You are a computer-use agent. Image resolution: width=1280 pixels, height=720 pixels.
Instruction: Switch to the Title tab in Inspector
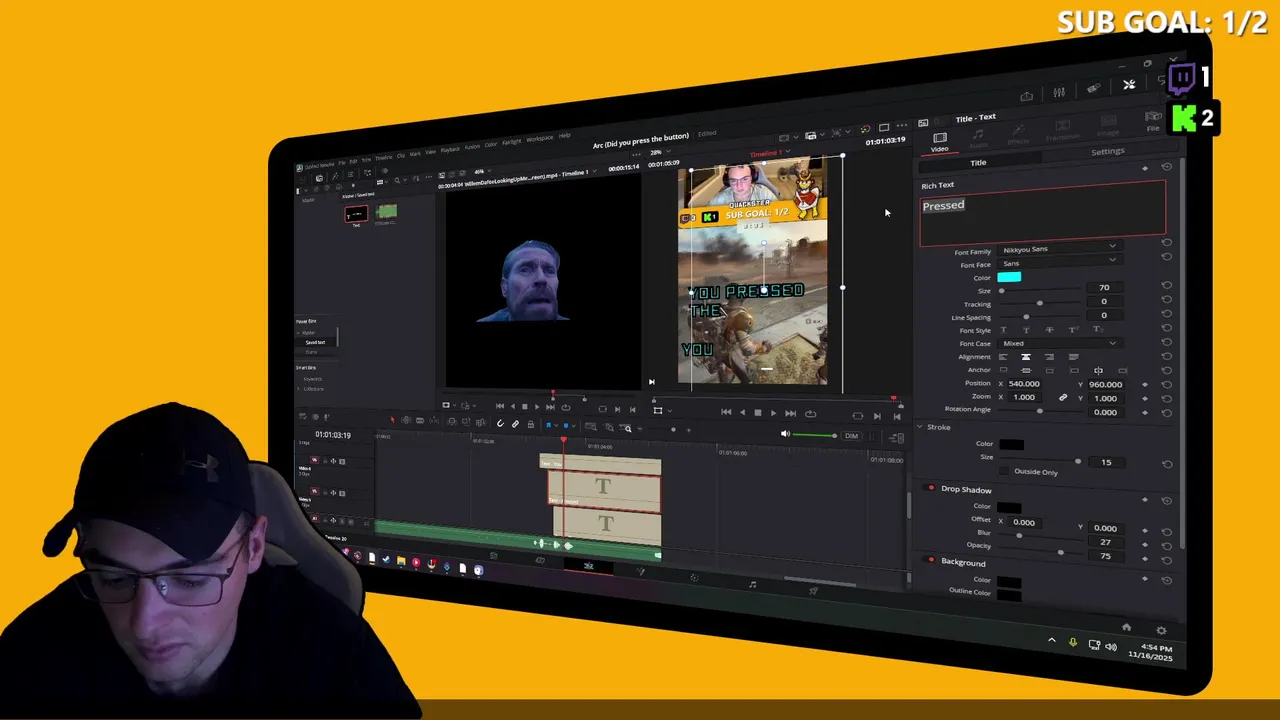978,162
